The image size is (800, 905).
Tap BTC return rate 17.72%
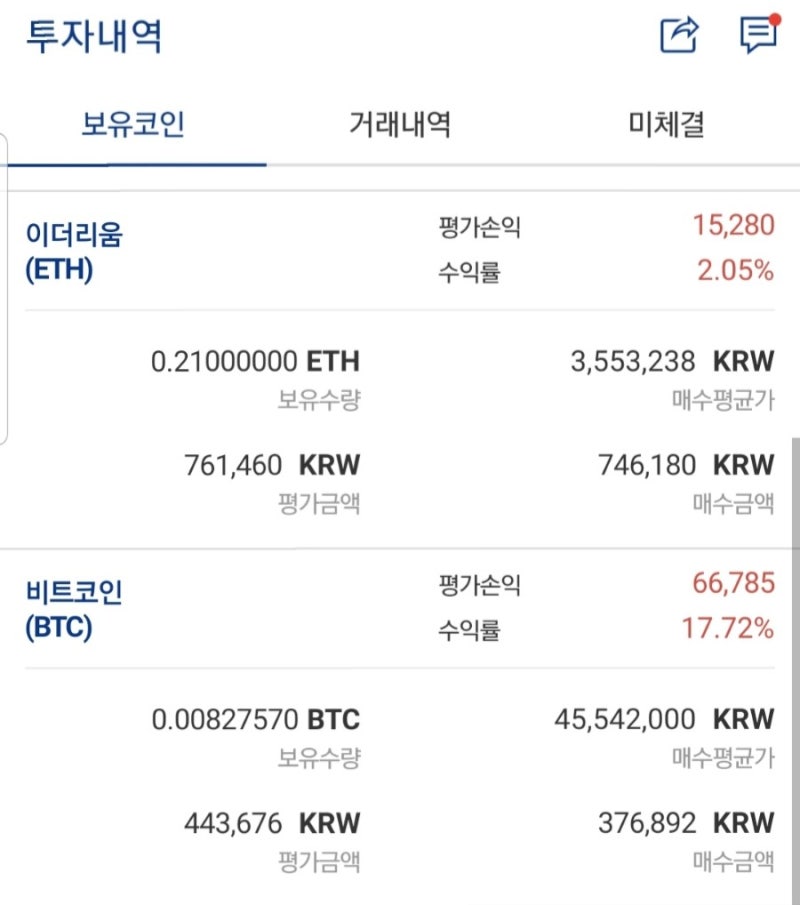[728, 628]
